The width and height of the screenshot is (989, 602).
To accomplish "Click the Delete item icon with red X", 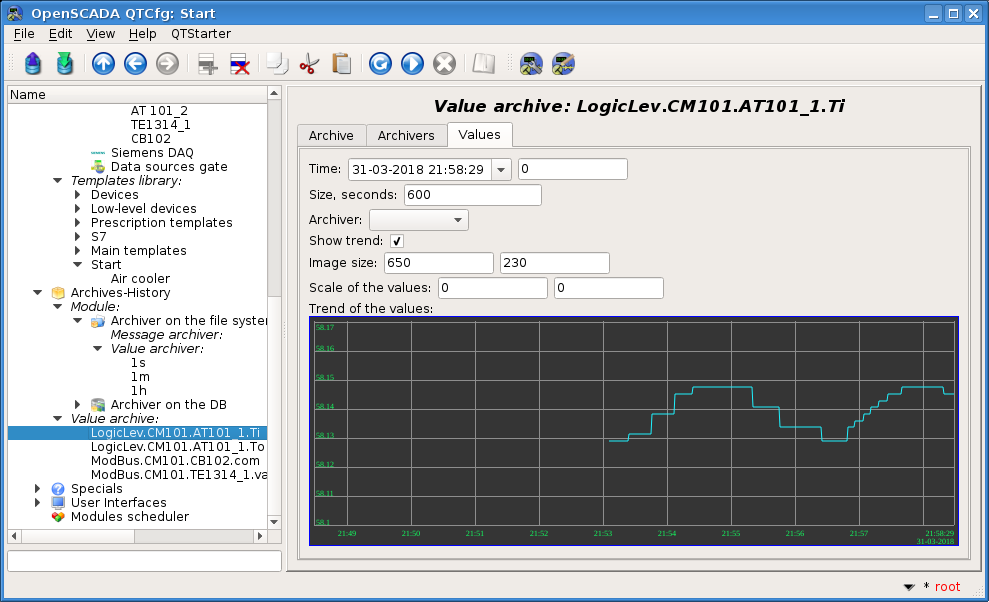I will pos(240,64).
